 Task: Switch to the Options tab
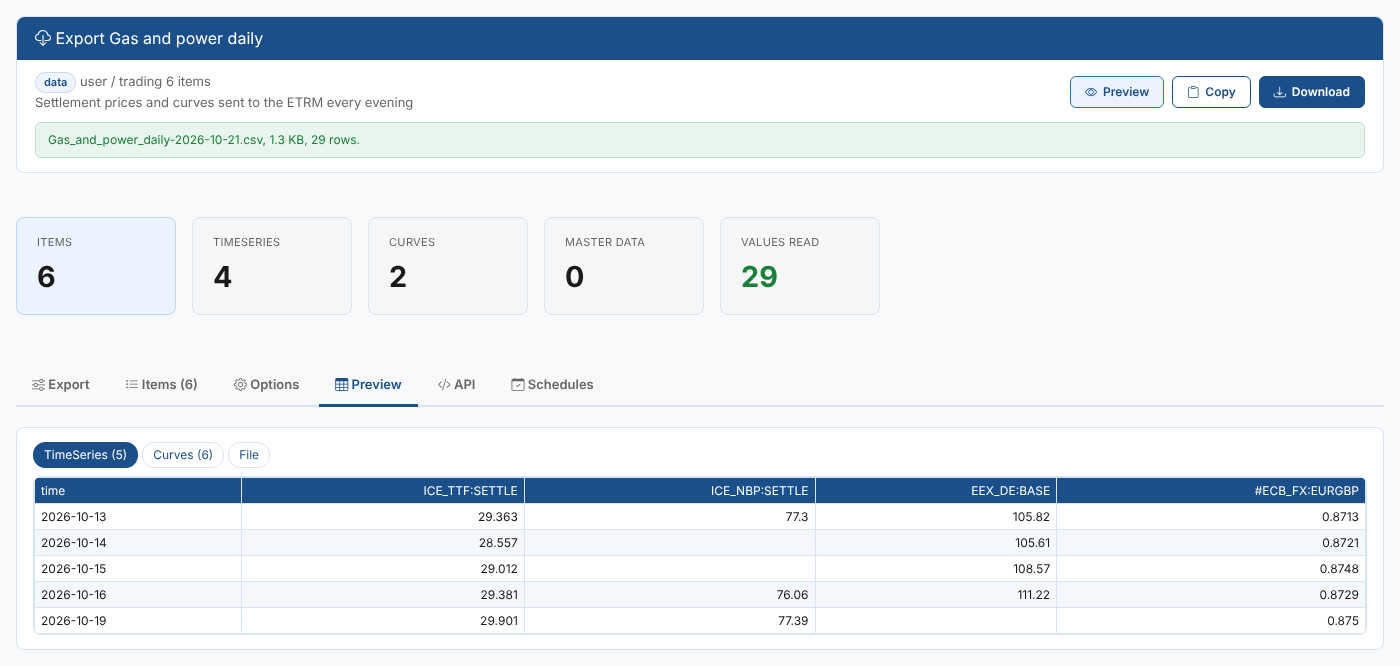point(267,384)
